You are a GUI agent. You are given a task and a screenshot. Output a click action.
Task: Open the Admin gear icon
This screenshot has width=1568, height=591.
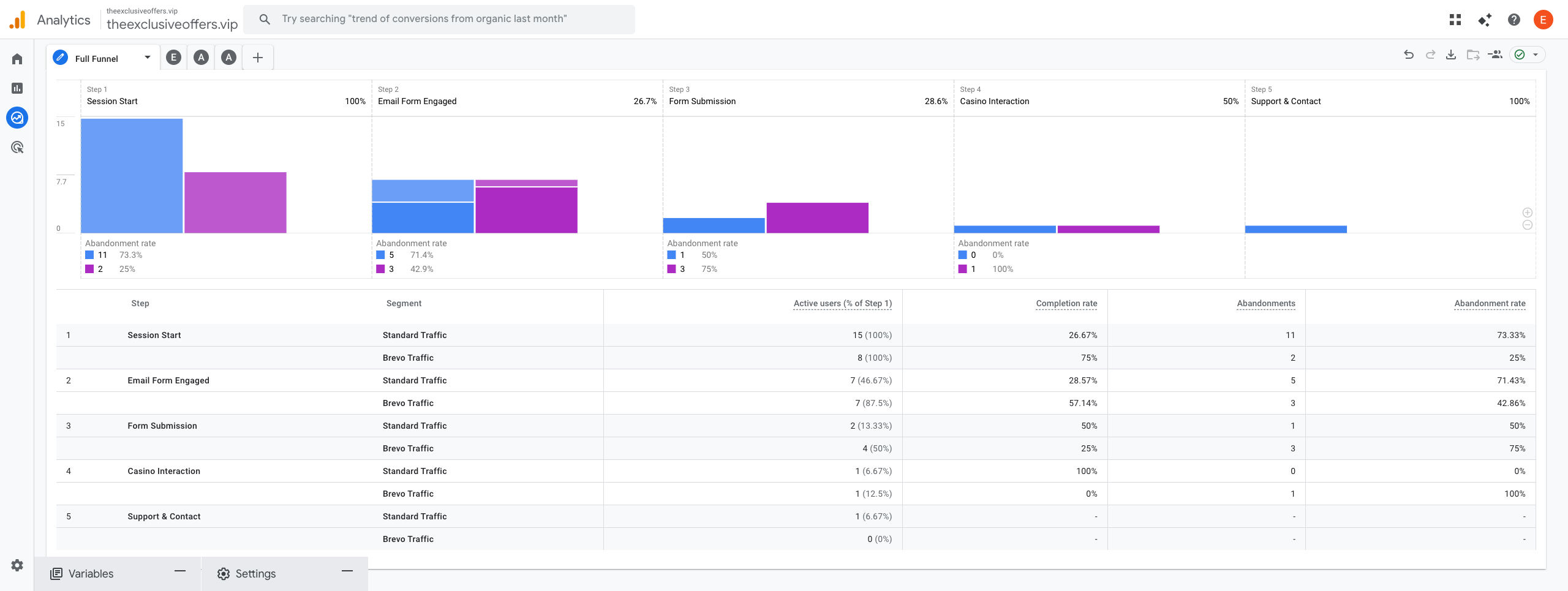coord(17,565)
